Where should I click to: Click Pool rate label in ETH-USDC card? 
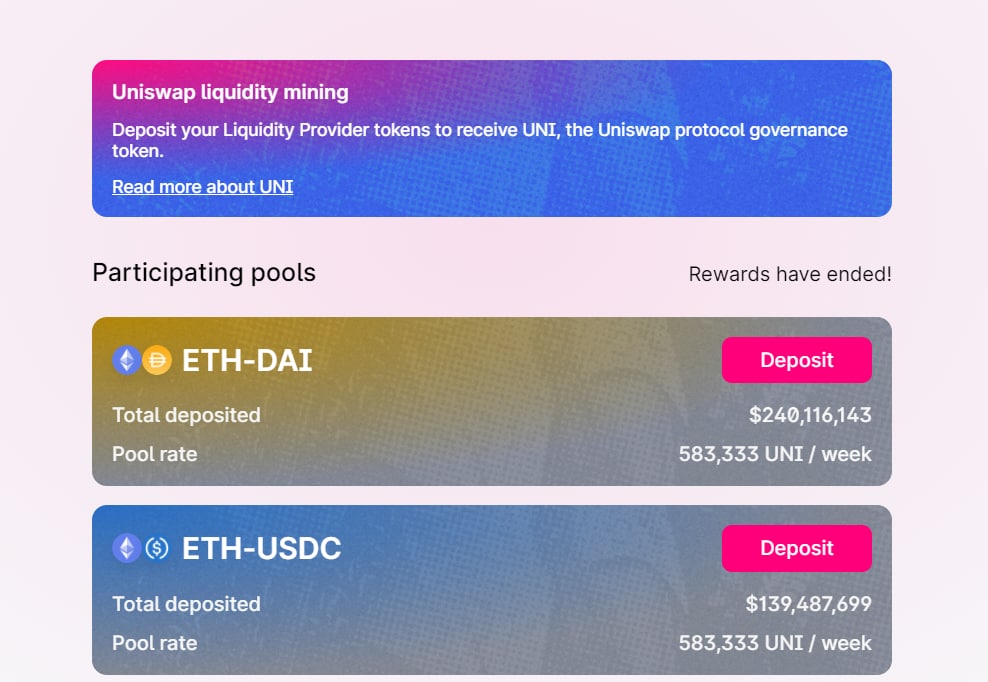pyautogui.click(x=154, y=644)
